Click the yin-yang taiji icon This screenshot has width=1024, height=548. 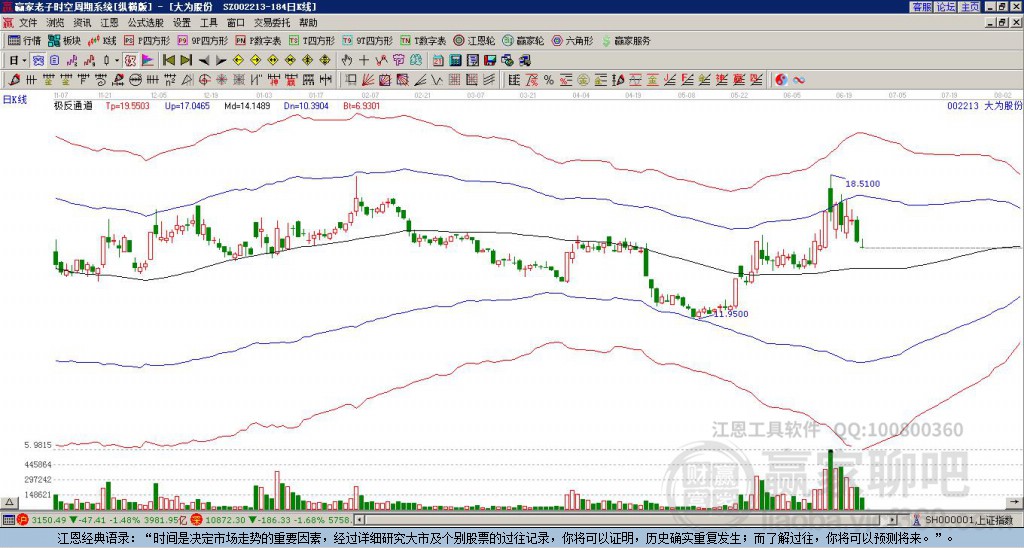(x=782, y=80)
